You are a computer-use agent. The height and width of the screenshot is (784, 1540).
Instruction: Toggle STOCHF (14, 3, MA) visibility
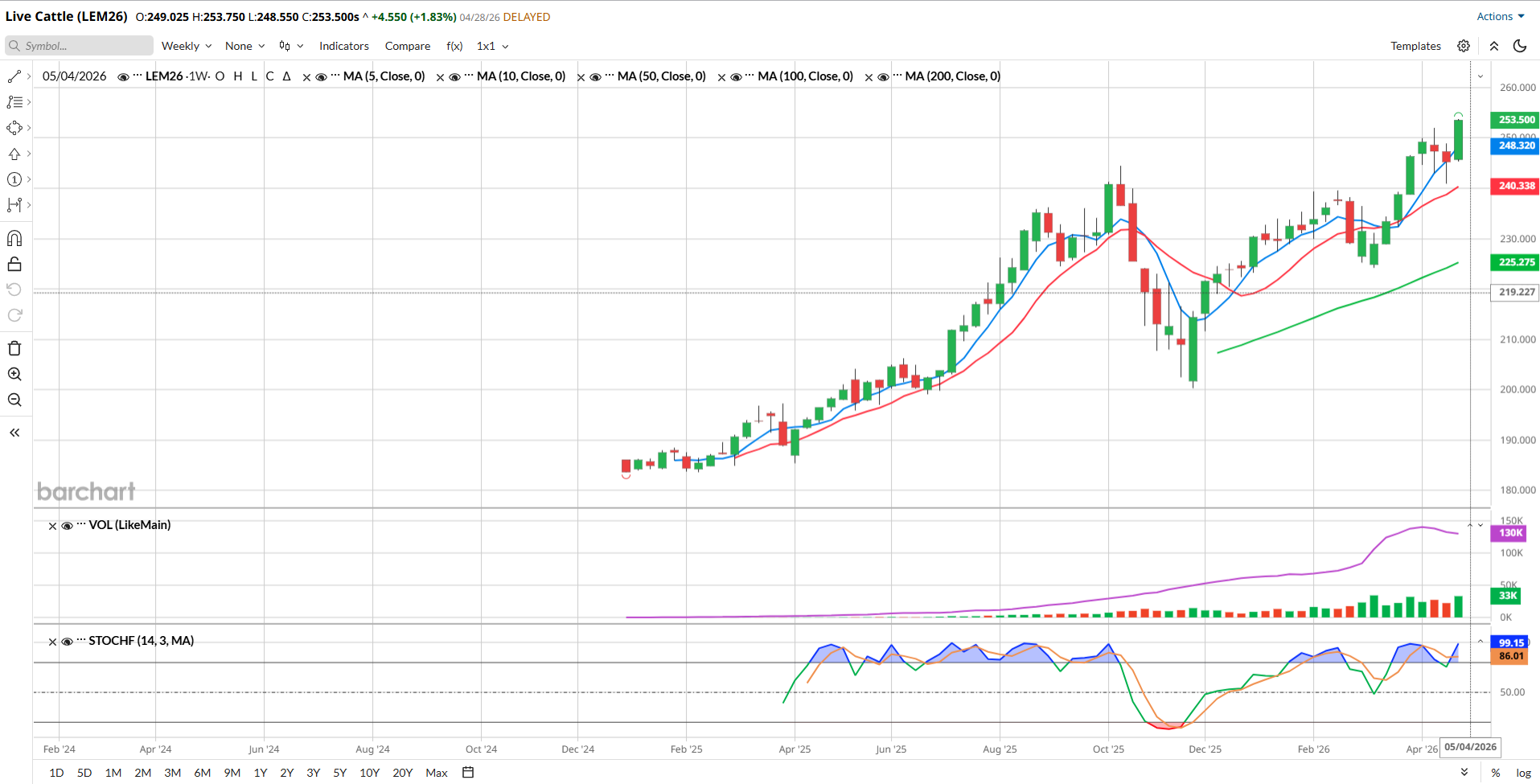[68, 642]
